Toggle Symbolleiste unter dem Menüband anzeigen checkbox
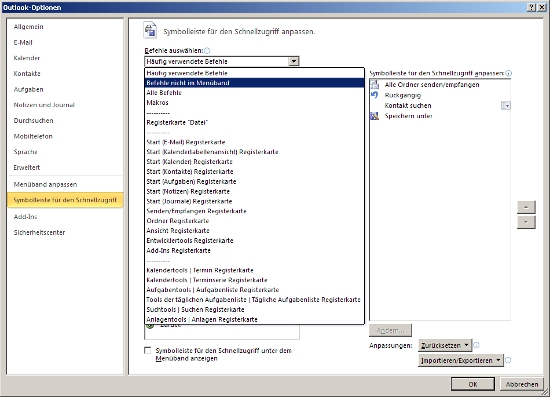Screen dimensions: 550x397 click(x=148, y=350)
